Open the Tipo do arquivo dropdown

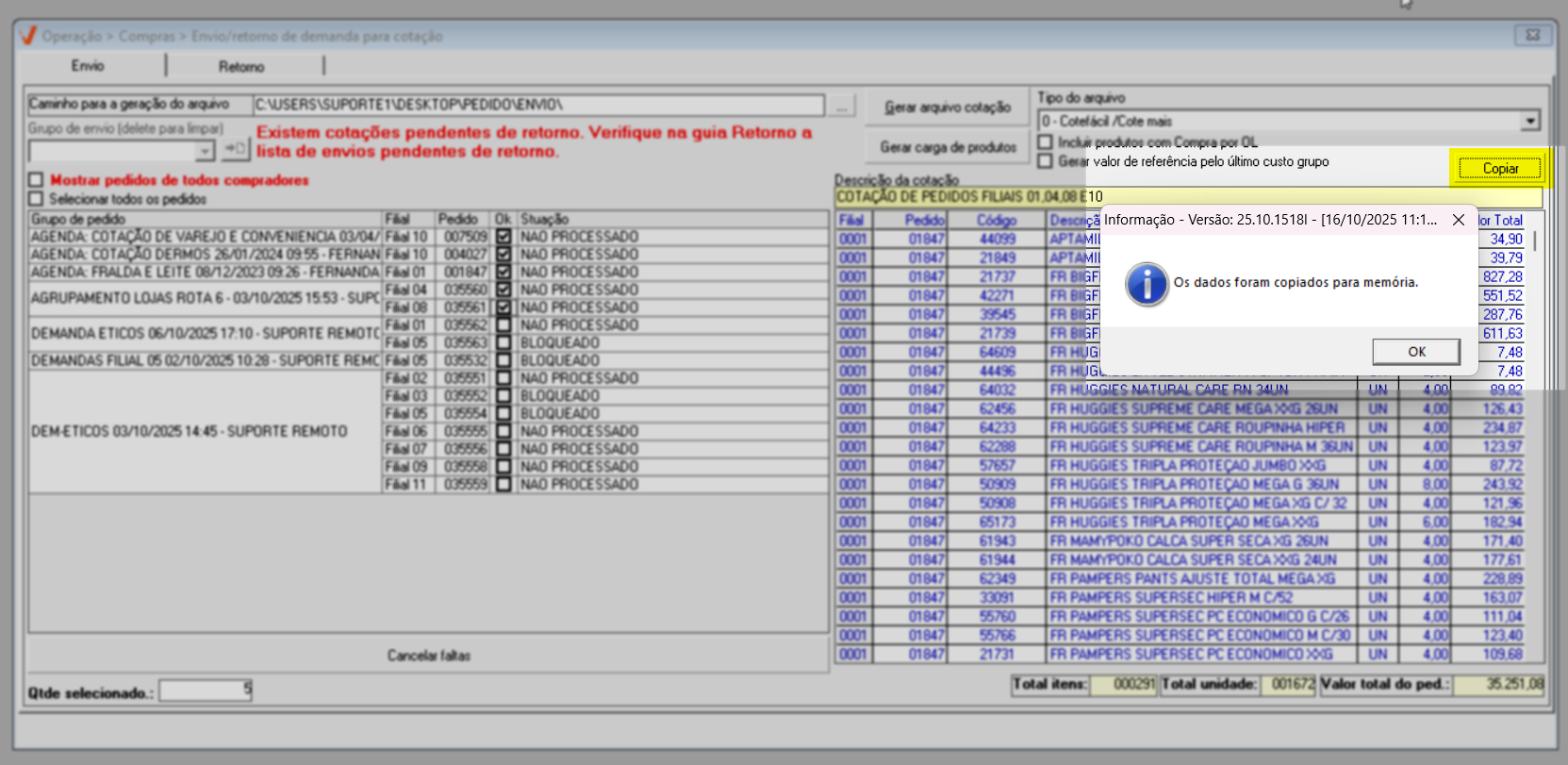(1529, 121)
